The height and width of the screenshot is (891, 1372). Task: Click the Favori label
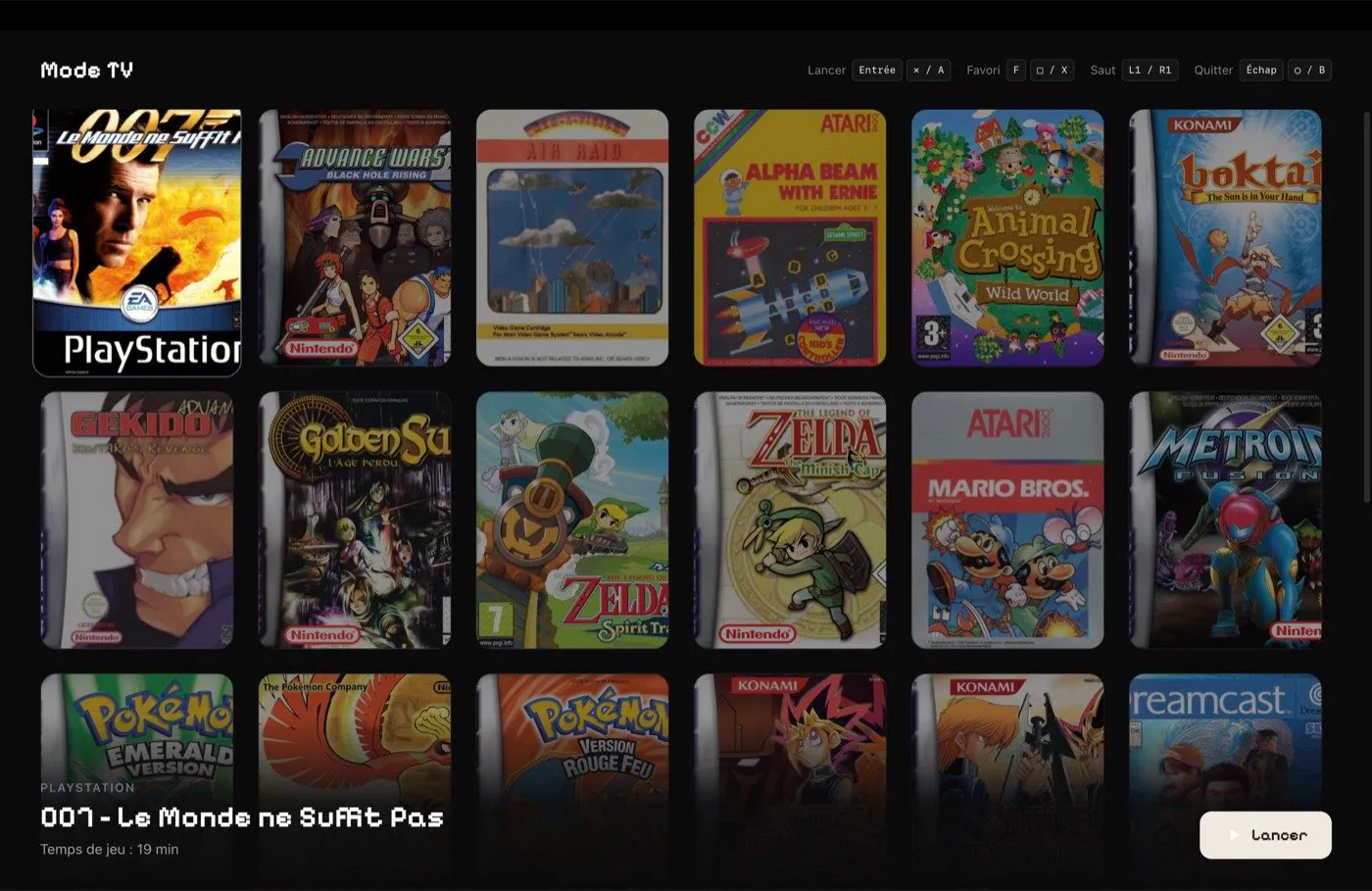pos(983,71)
